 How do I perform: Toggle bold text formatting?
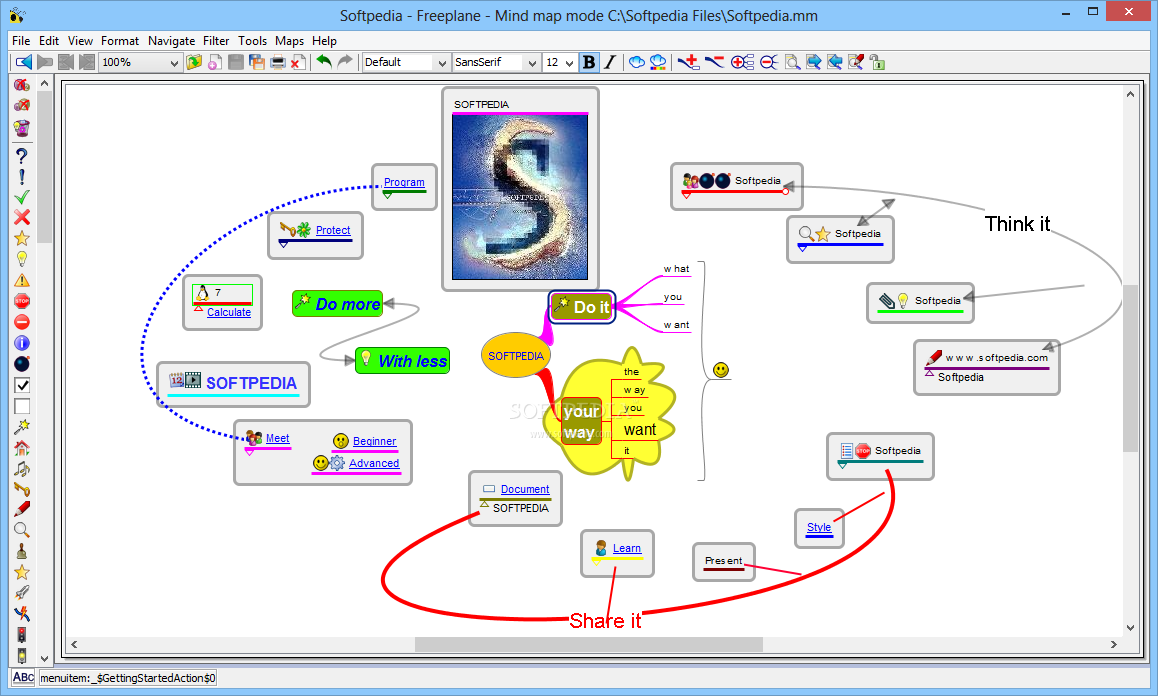[x=589, y=62]
